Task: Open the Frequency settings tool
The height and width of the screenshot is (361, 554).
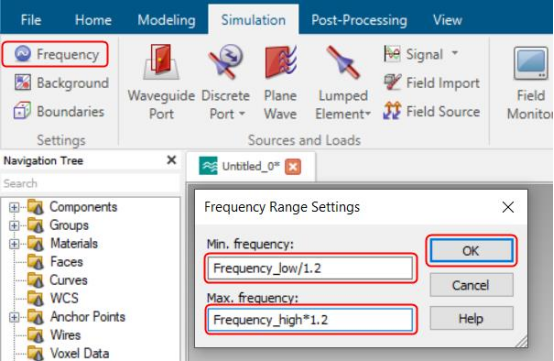Action: [x=55, y=54]
